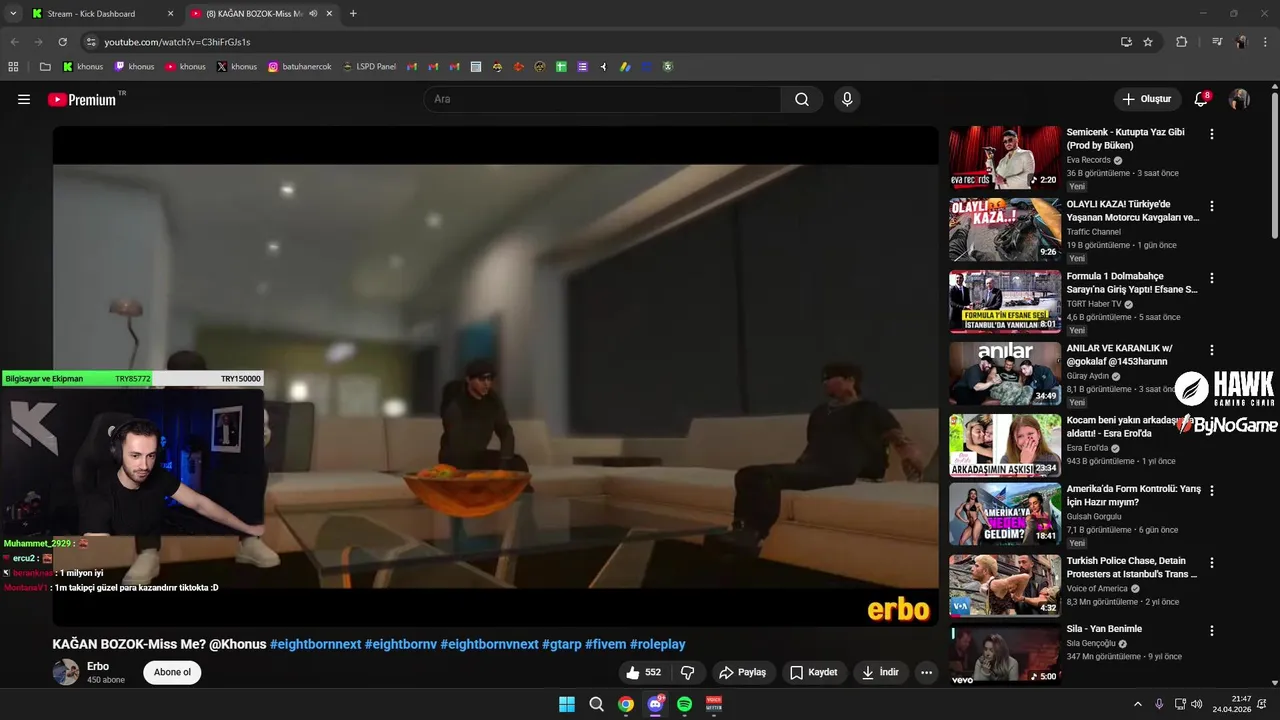Click the YouTube page vertical scrollbar
Viewport: 1280px width, 720px height.
1274,165
